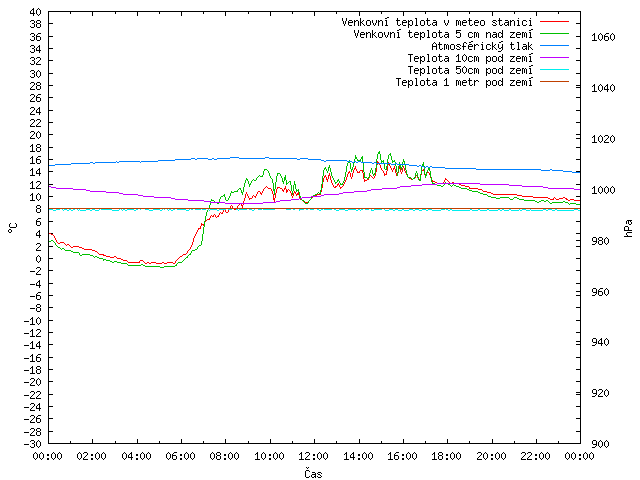The height and width of the screenshot is (480, 640).
Task: Click temperature label '-10' on left axis
Action: pyautogui.click(x=33, y=321)
